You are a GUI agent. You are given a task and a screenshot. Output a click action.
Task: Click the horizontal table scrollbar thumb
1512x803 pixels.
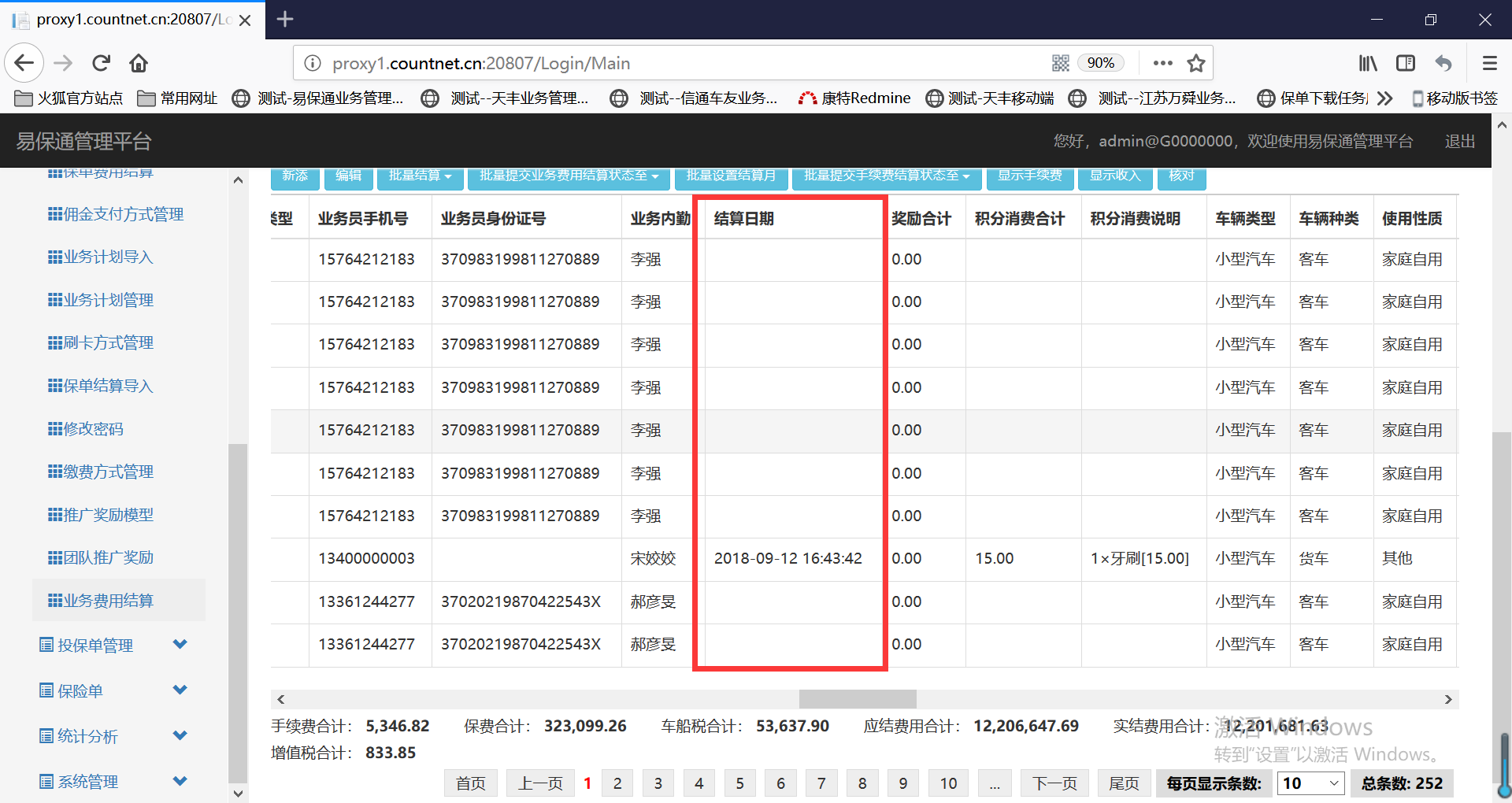tap(857, 699)
